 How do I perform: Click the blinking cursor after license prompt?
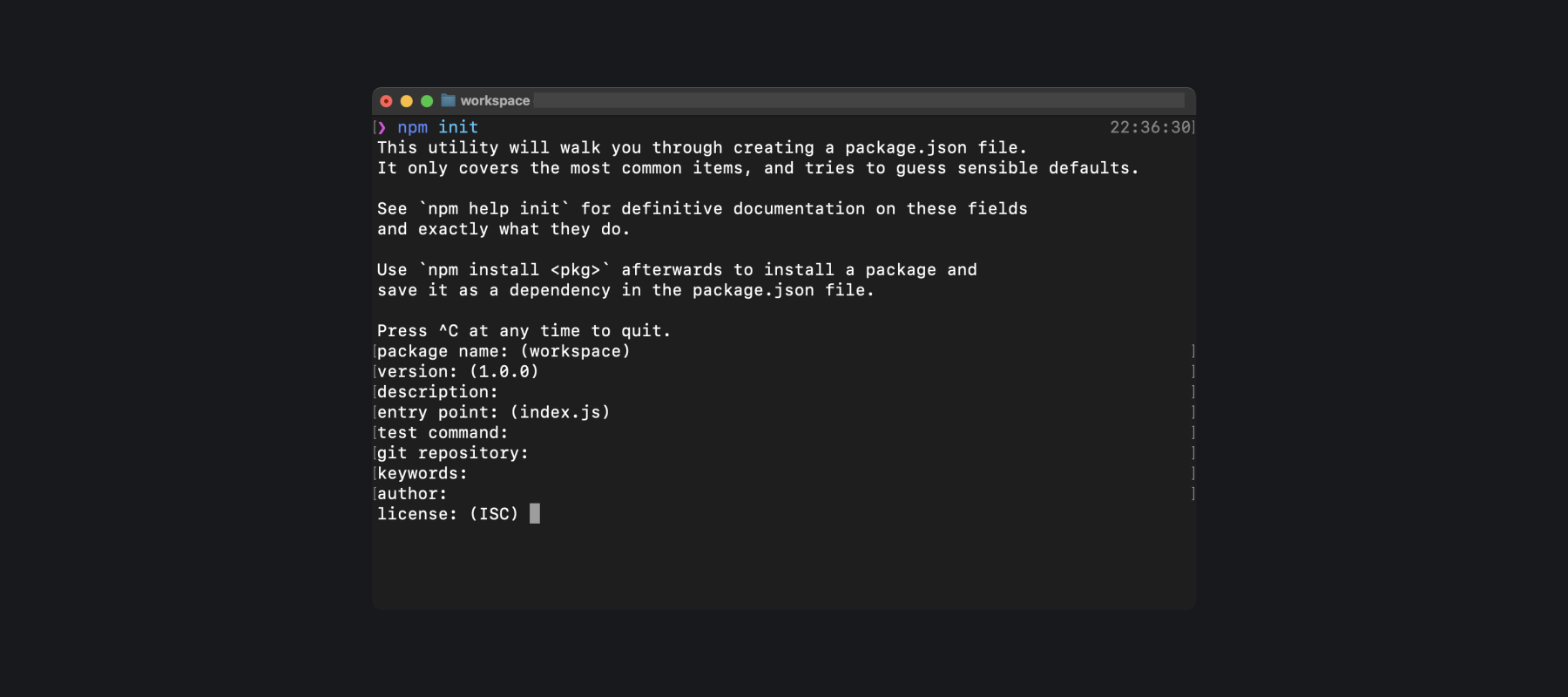535,513
